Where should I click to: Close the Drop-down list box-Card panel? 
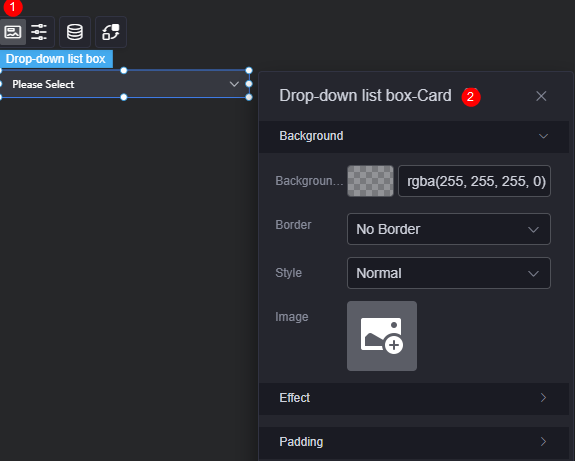coord(541,96)
